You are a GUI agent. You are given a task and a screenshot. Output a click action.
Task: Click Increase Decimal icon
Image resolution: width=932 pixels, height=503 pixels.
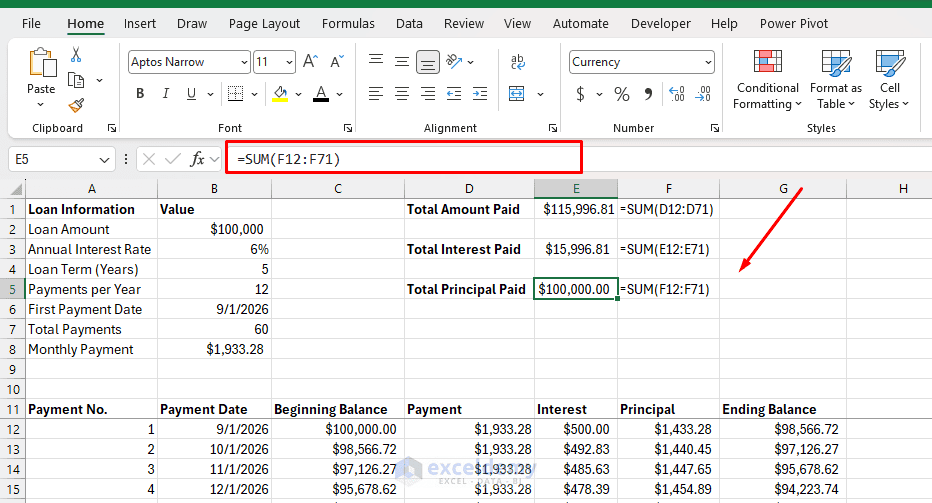(x=676, y=94)
